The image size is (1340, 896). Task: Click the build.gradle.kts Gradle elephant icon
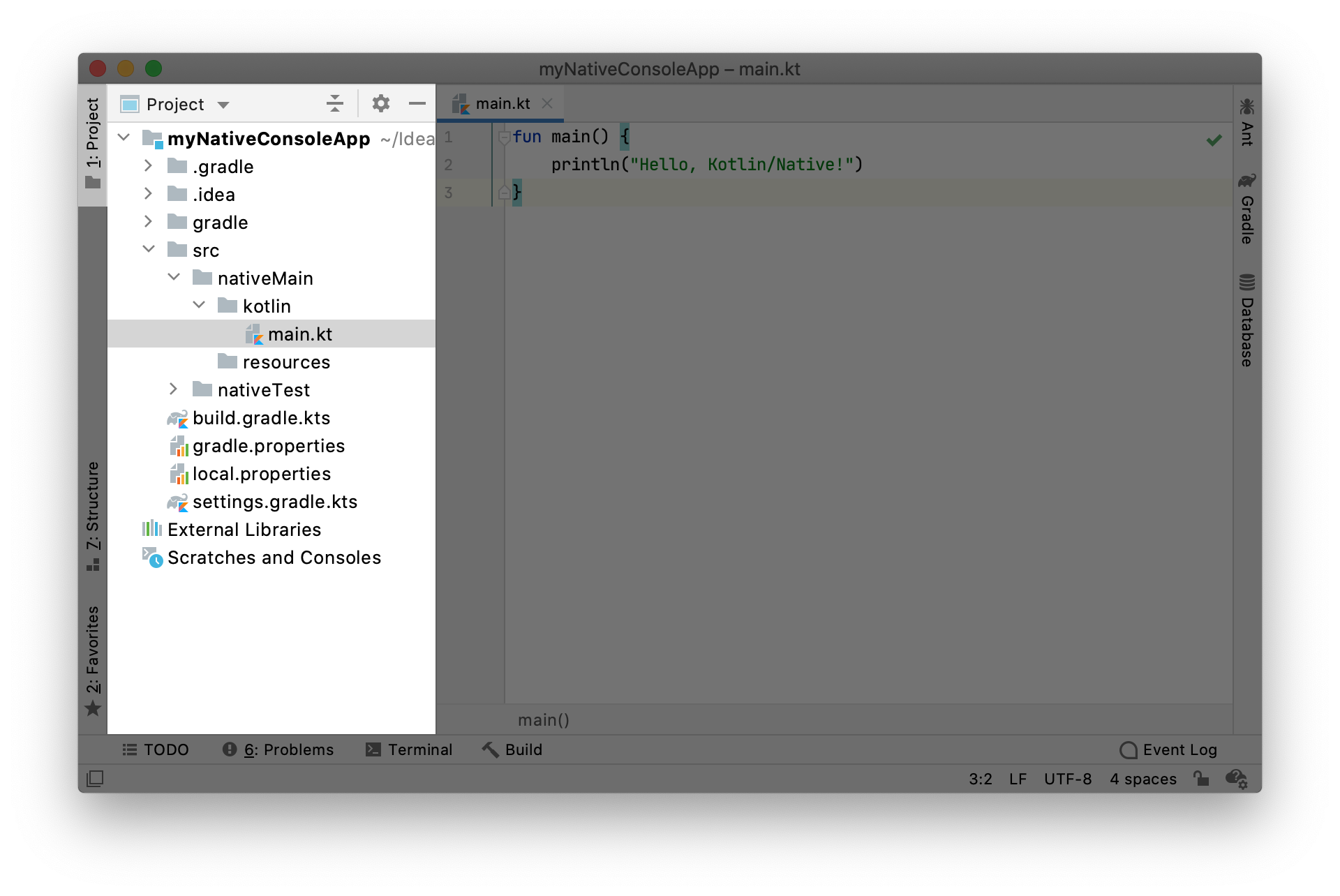(x=177, y=419)
